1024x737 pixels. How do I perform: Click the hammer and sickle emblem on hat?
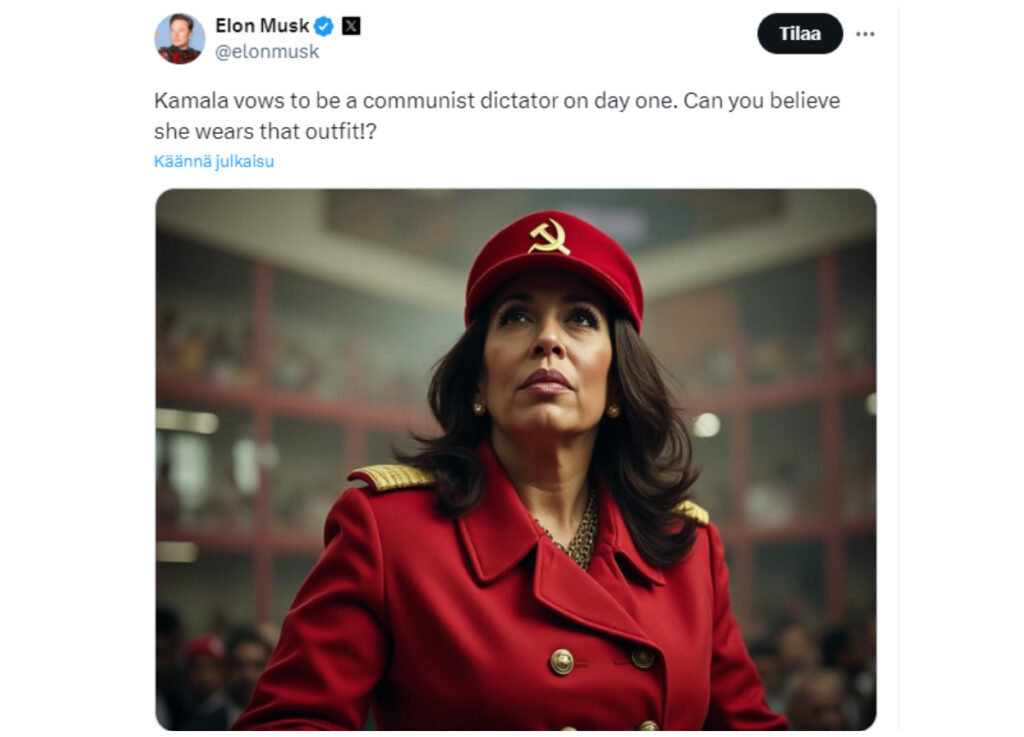click(x=549, y=236)
